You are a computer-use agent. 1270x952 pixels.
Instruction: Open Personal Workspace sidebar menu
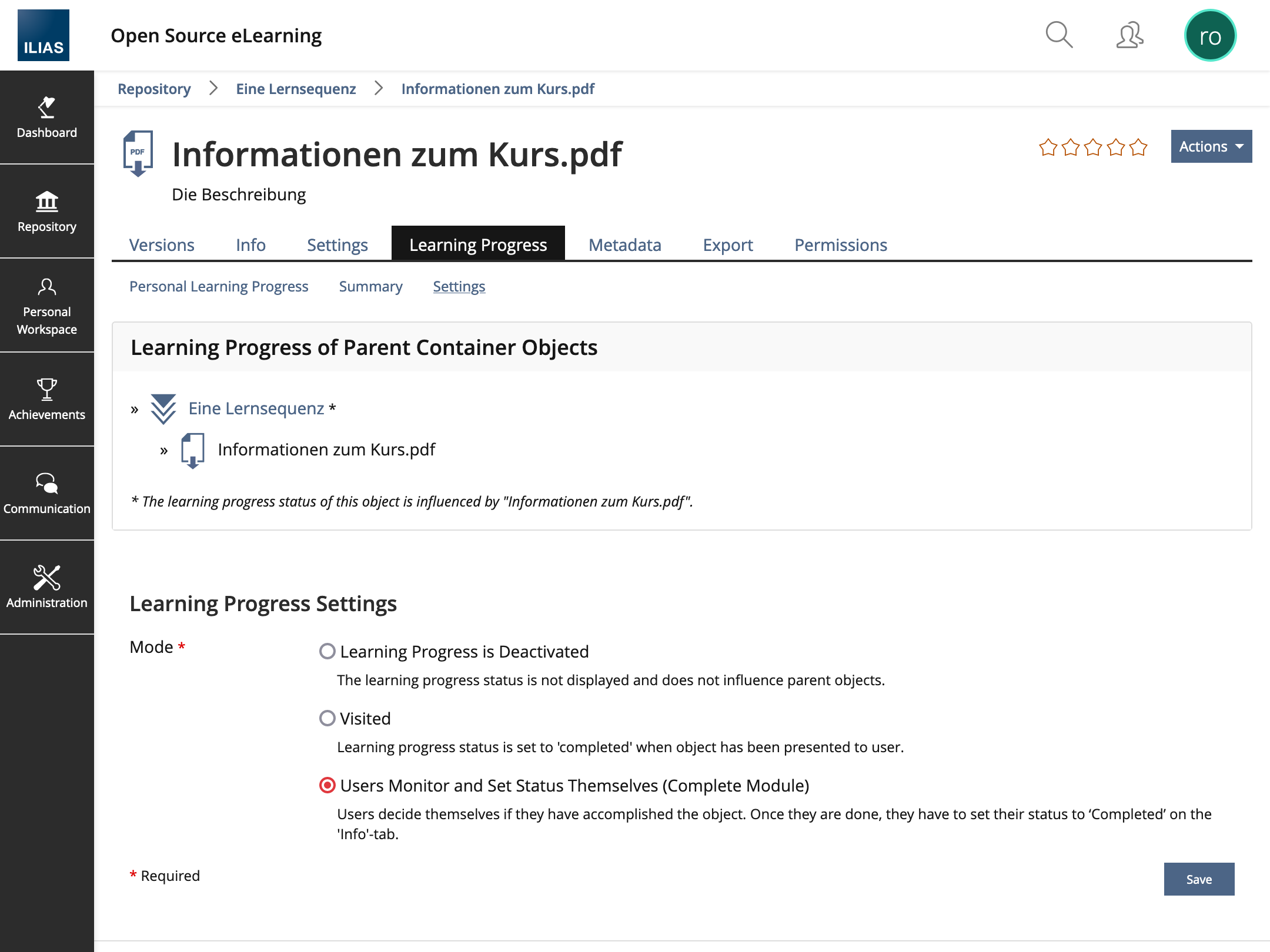pyautogui.click(x=46, y=306)
